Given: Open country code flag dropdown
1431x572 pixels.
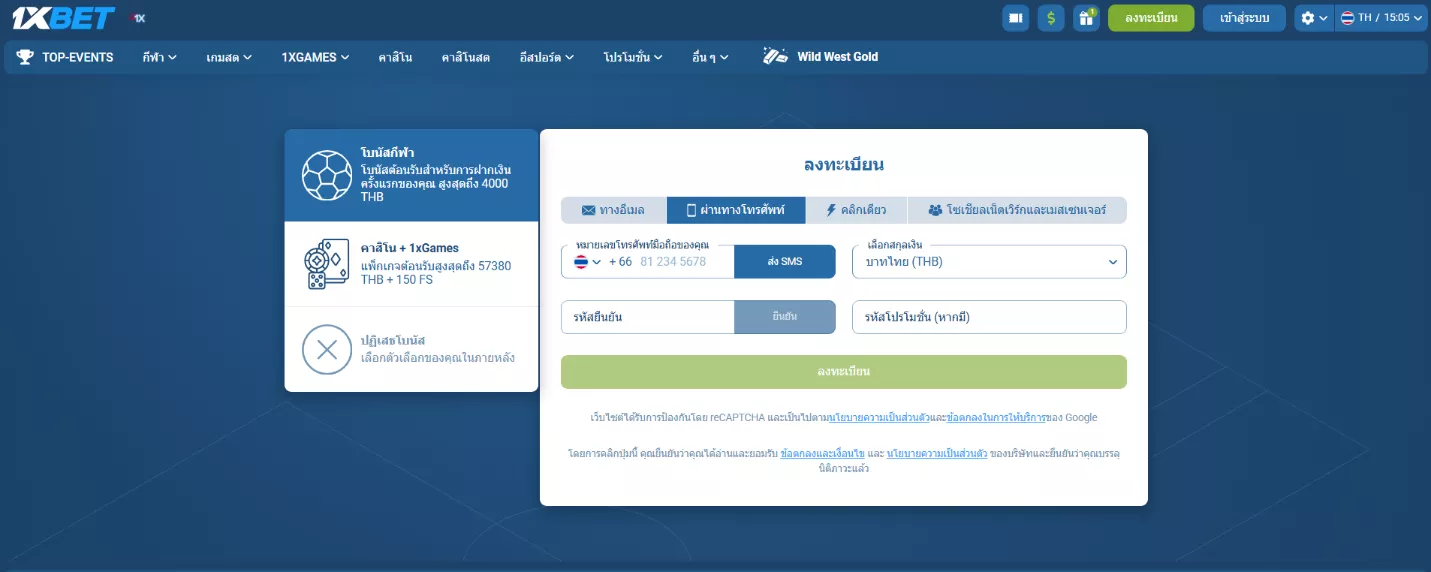Looking at the screenshot, I should [588, 261].
